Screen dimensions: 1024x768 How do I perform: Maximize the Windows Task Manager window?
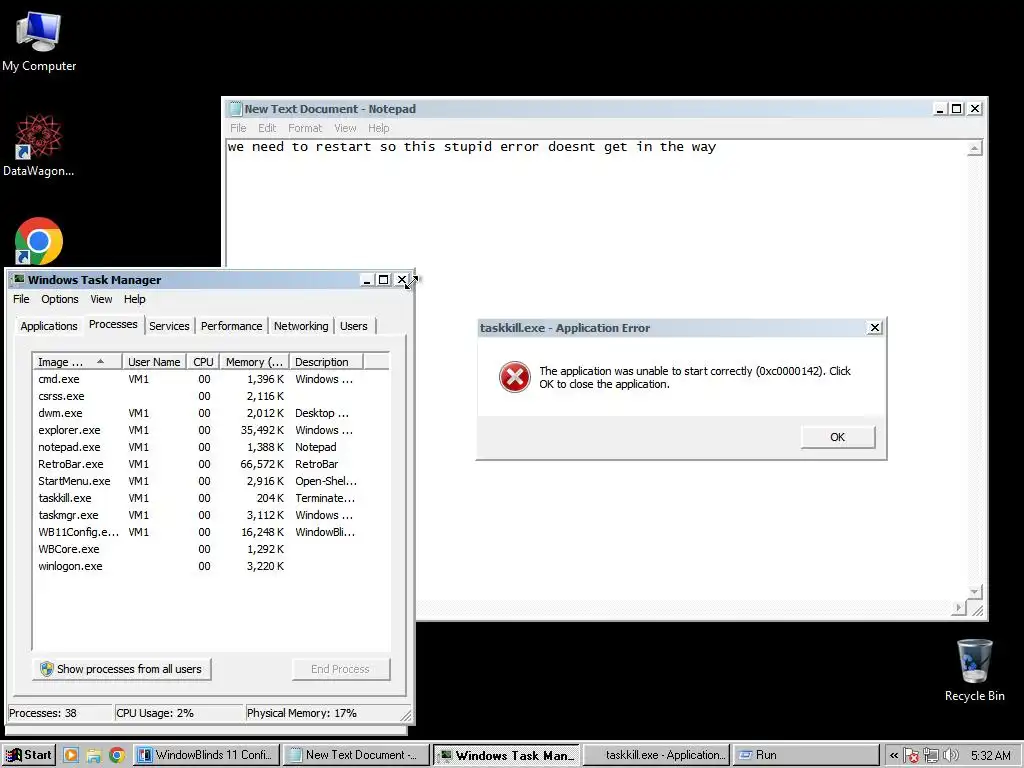click(384, 280)
